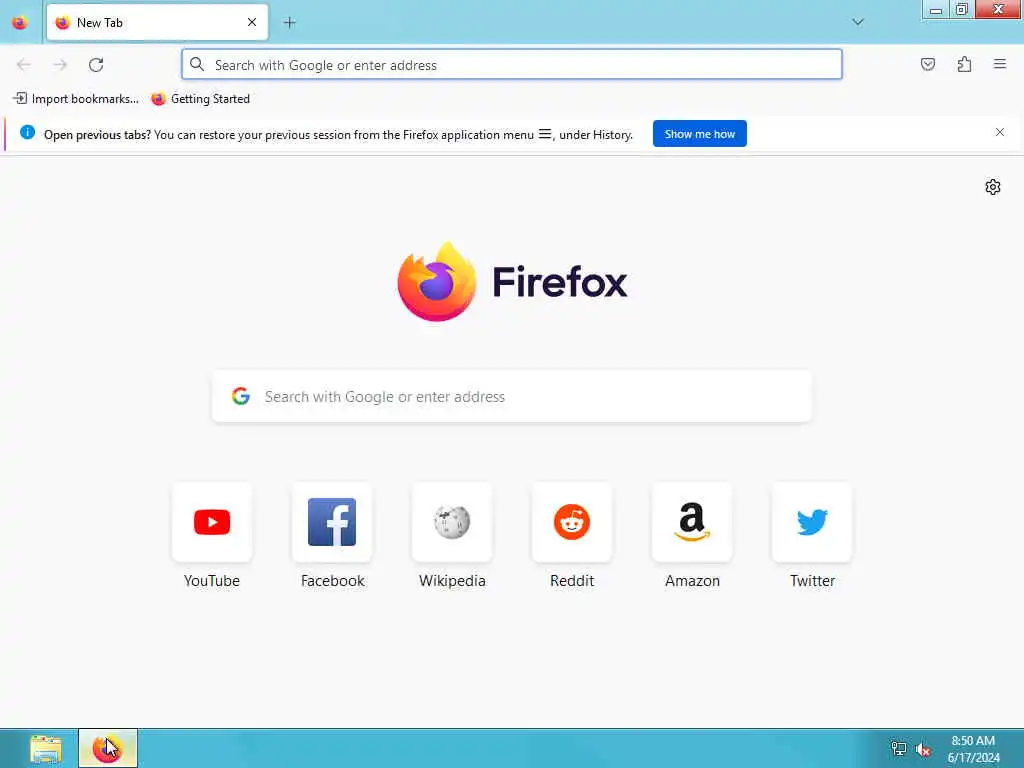
Task: Expand the list all tabs chevron
Action: [x=858, y=22]
